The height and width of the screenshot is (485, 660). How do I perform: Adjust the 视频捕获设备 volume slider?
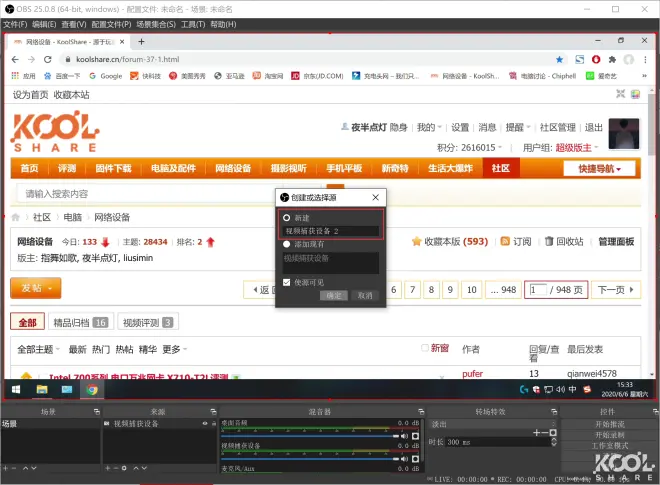pos(310,459)
